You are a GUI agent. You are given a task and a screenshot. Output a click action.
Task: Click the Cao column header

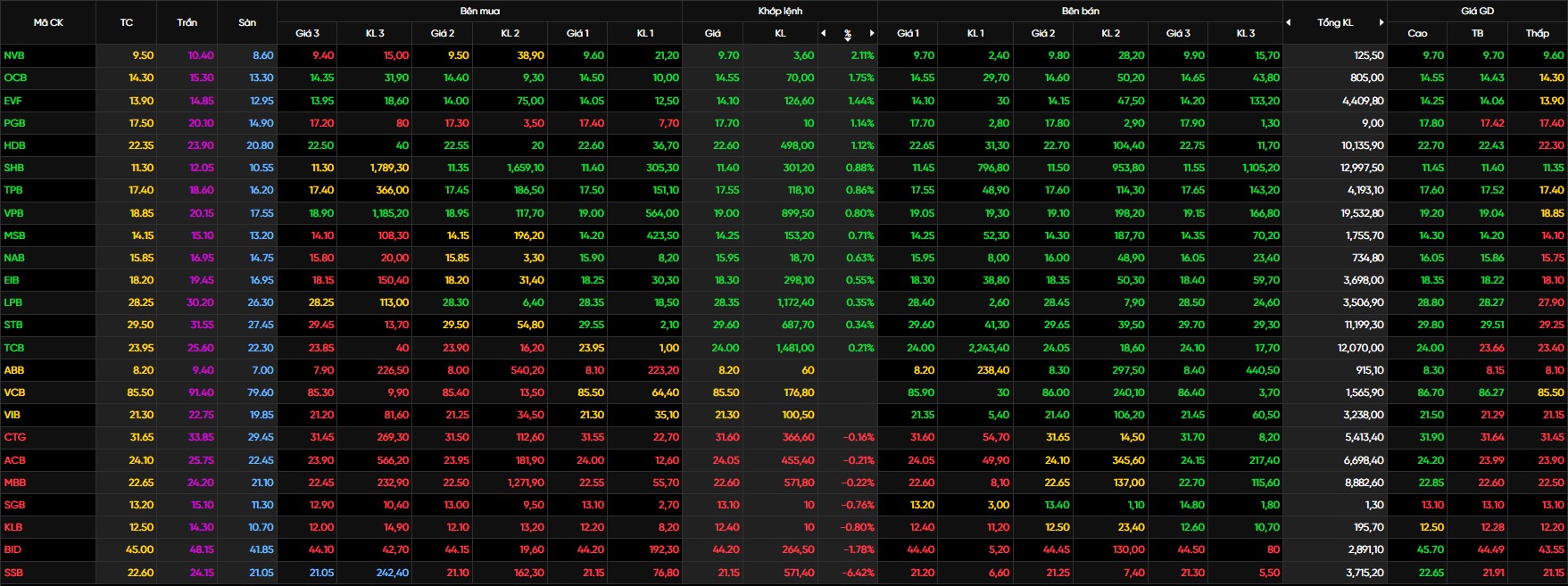pos(1417,33)
